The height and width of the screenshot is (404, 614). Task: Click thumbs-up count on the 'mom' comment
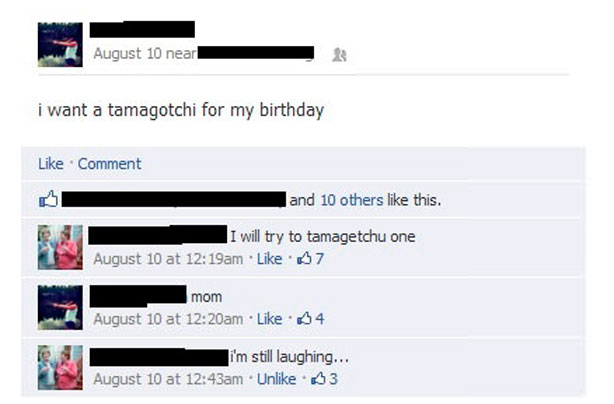(x=311, y=319)
